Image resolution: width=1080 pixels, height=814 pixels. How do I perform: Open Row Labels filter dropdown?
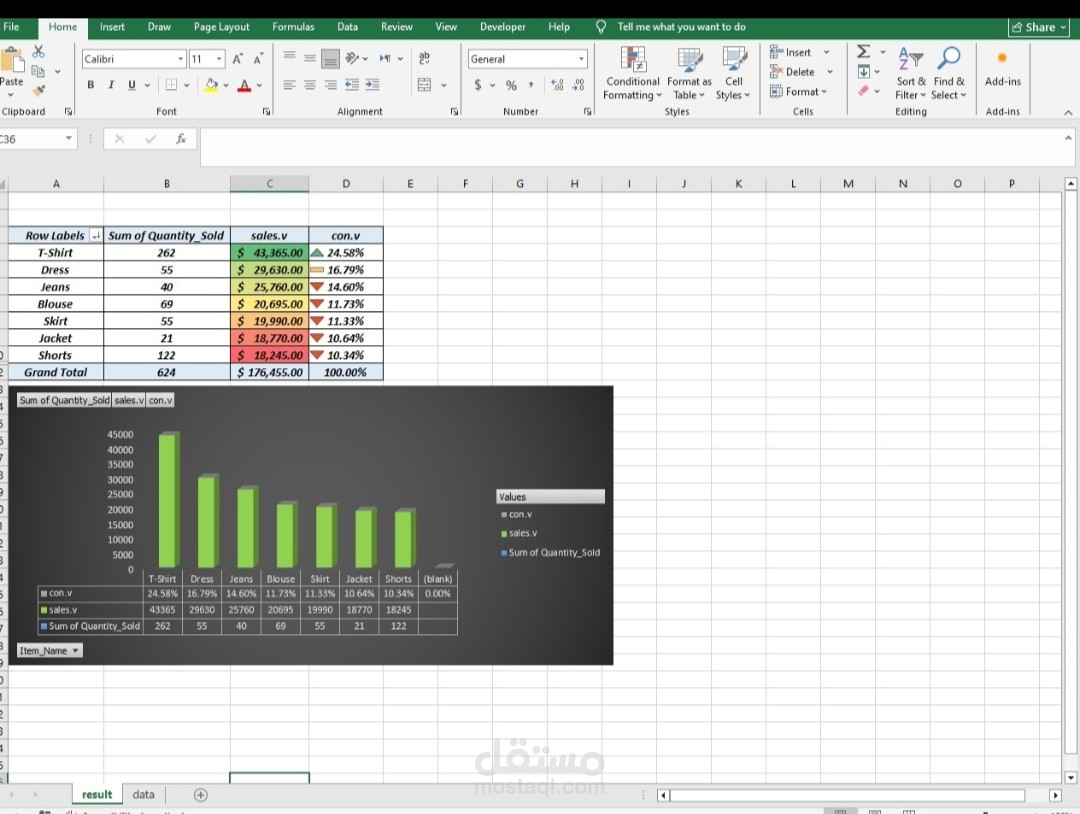click(x=96, y=236)
